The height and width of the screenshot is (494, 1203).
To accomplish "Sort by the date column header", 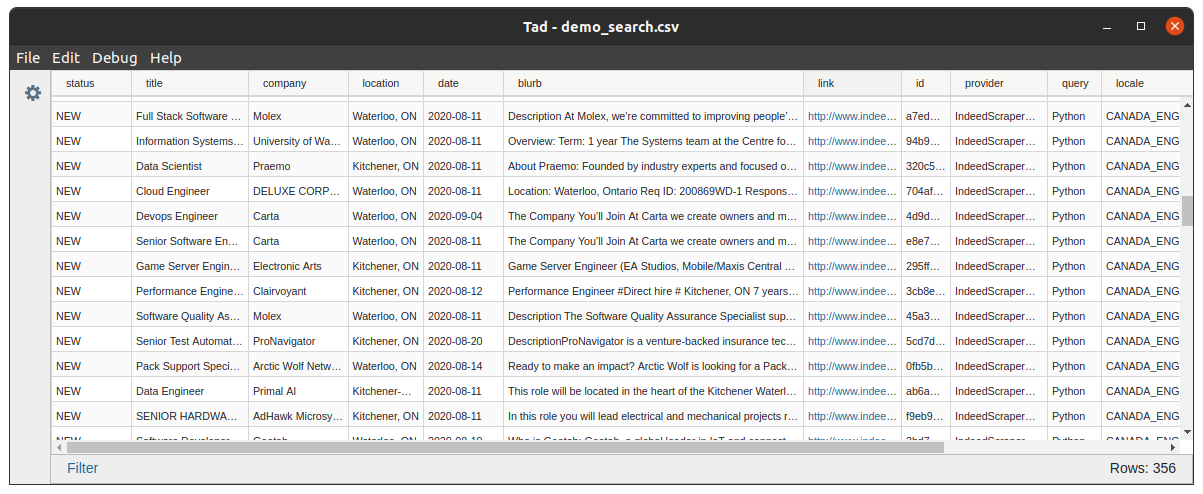I will coord(464,83).
